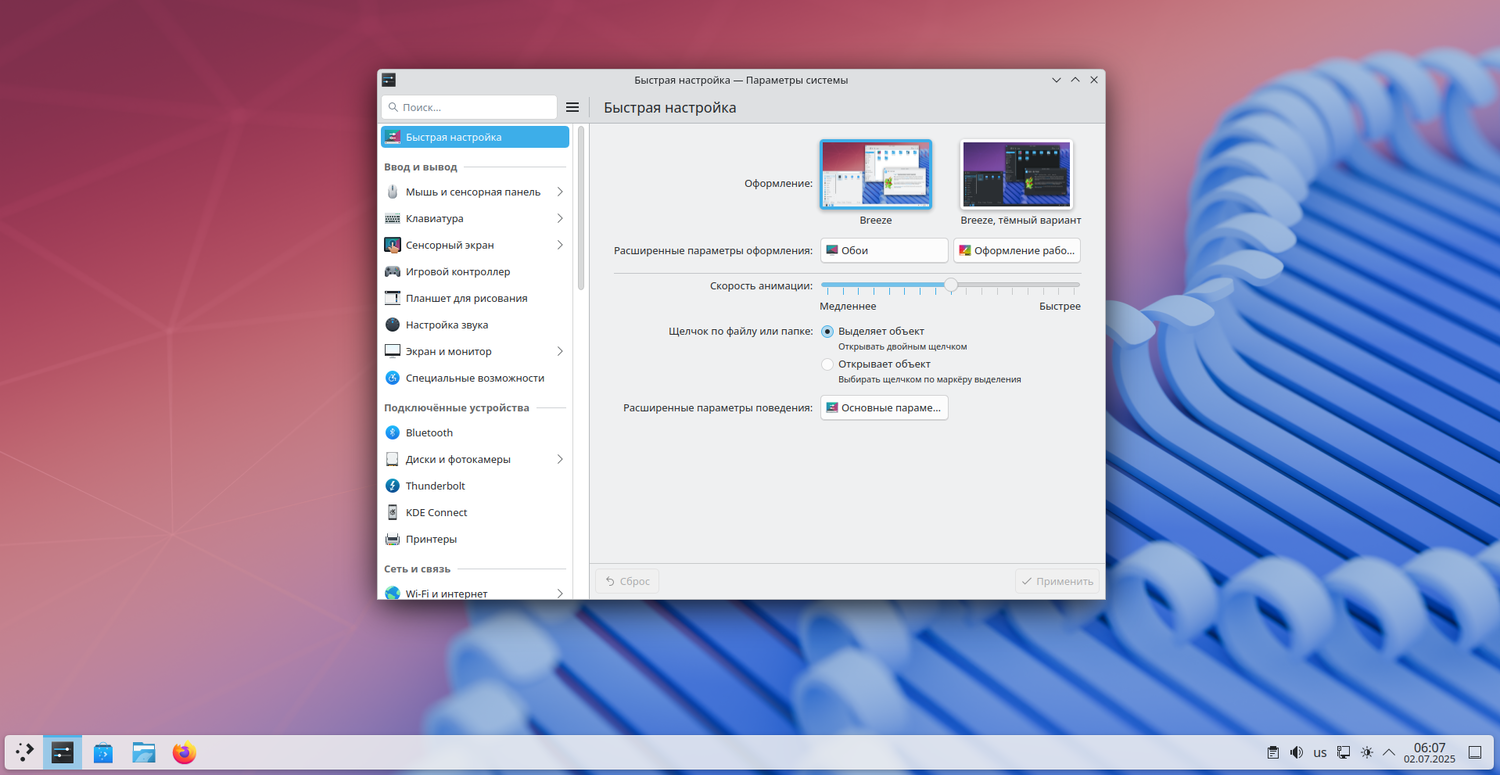Open the Планшет для рисования icon
The height and width of the screenshot is (775, 1500).
pos(393,298)
